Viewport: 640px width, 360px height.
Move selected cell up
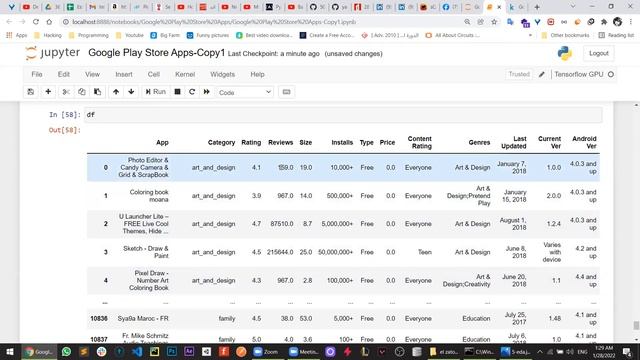[116, 92]
